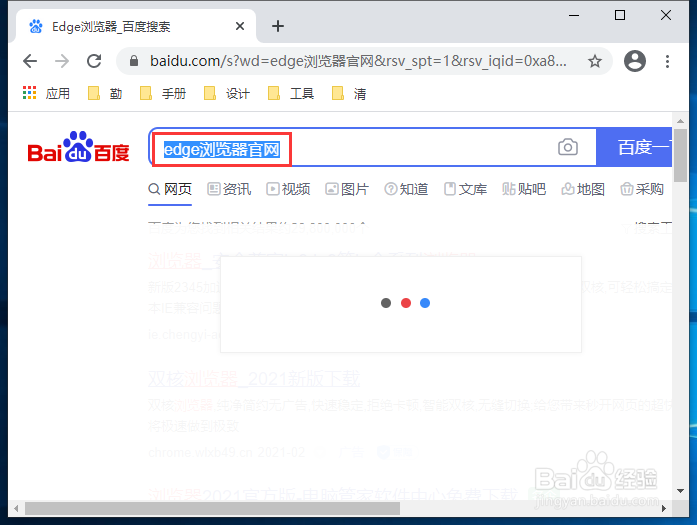Open a new browser tab
Image resolution: width=697 pixels, height=525 pixels.
[x=278, y=26]
